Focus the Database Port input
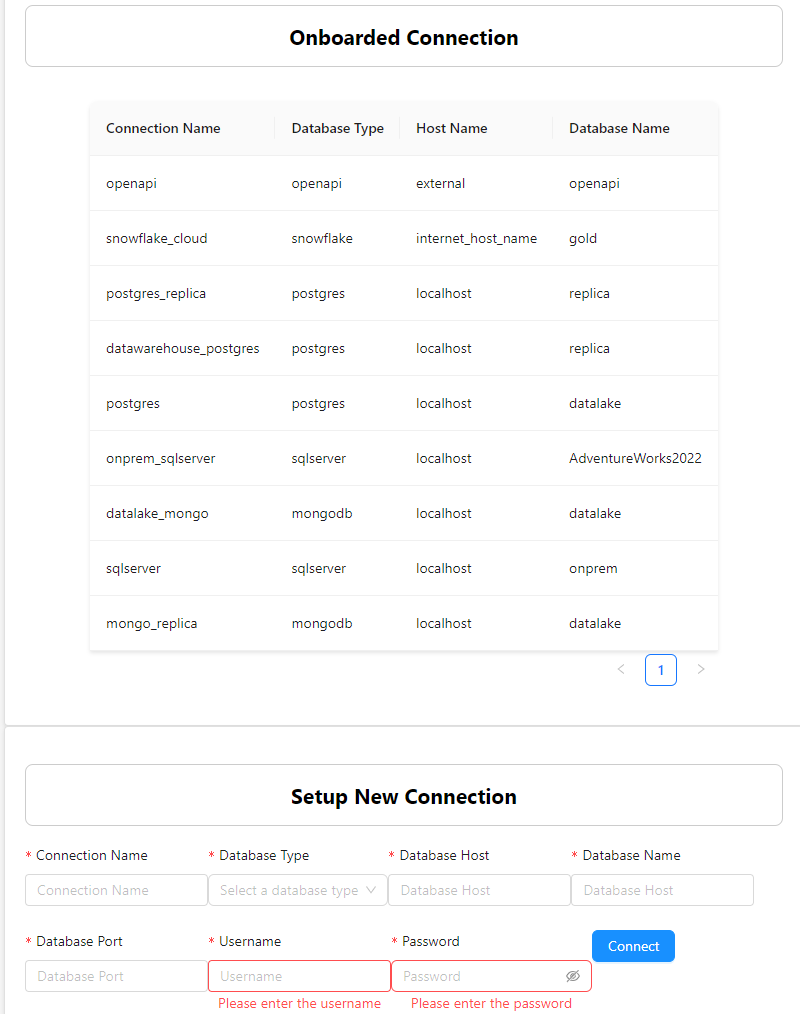 pyautogui.click(x=116, y=976)
